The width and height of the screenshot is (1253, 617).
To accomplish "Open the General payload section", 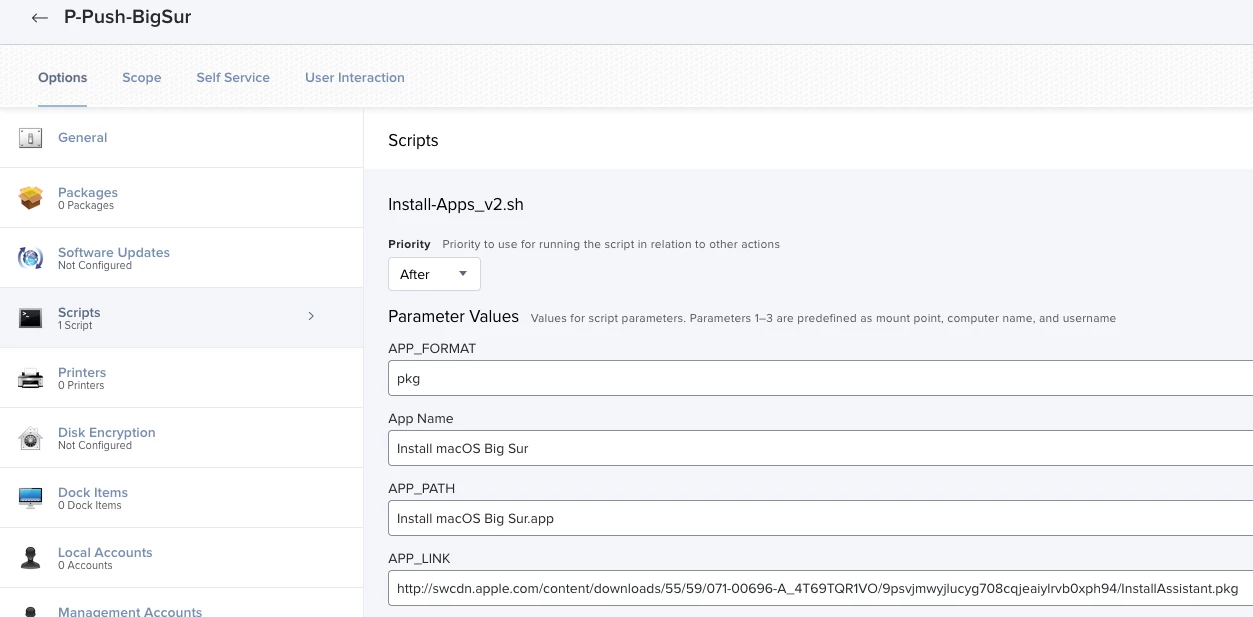I will (181, 138).
